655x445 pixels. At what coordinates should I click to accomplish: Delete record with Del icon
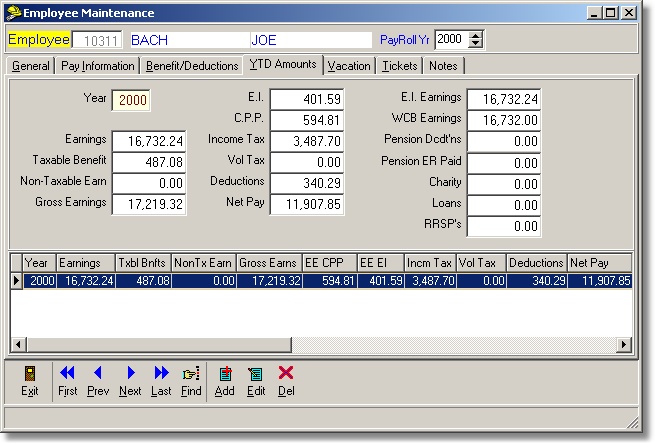coord(286,380)
